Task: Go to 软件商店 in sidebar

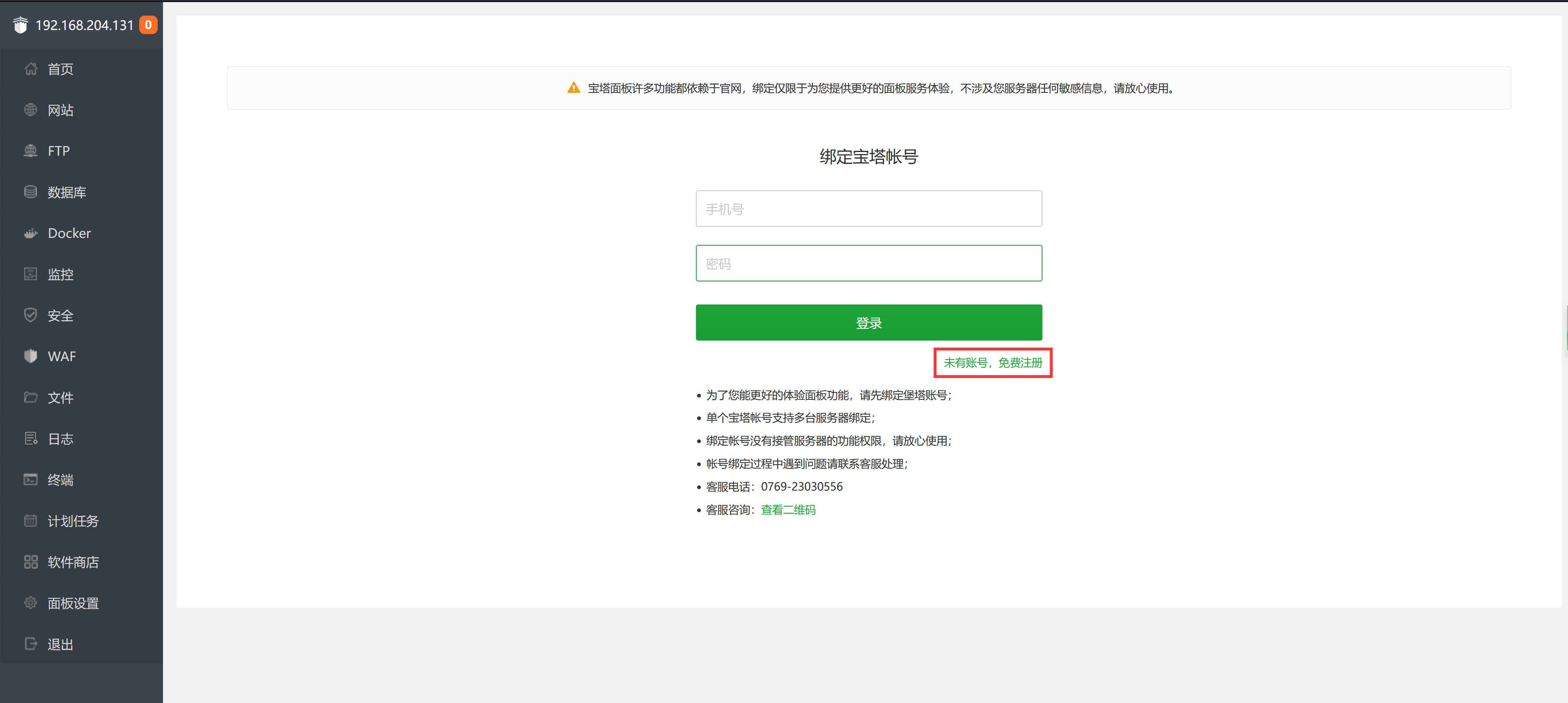Action: [x=72, y=562]
